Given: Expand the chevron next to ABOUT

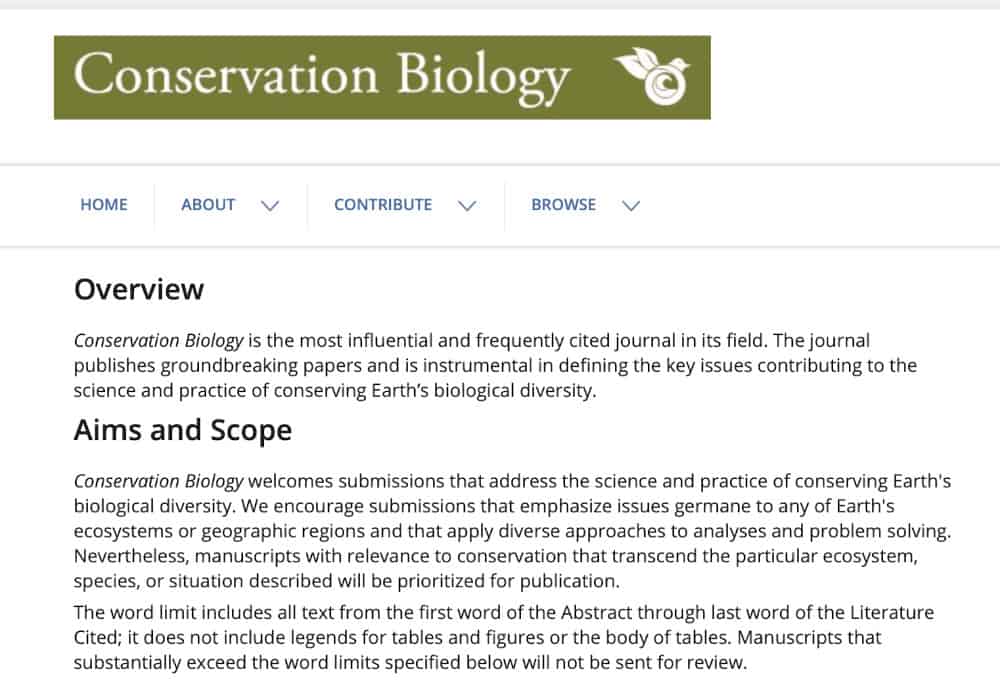Looking at the screenshot, I should click(x=270, y=205).
